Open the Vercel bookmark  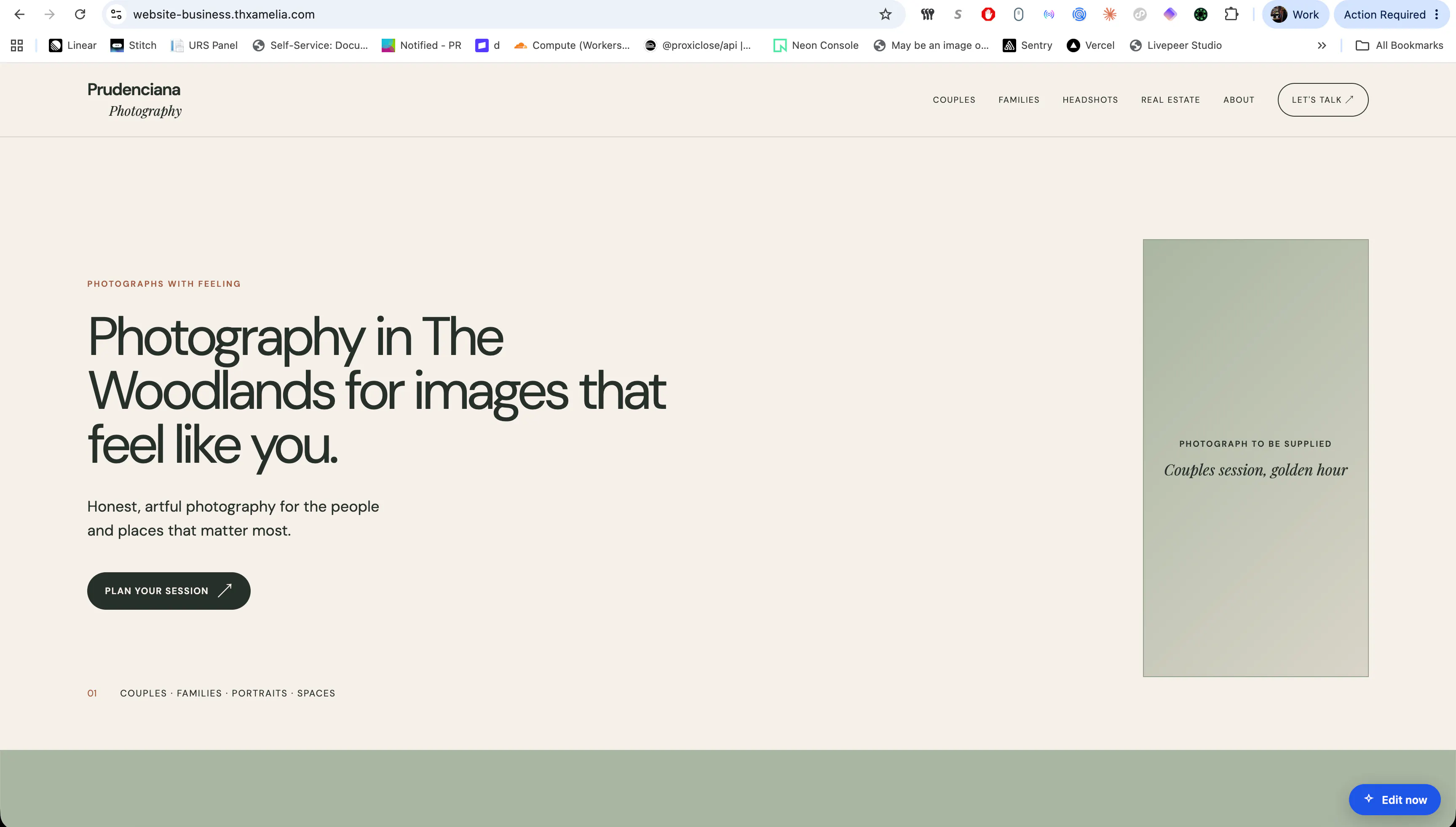point(1091,45)
